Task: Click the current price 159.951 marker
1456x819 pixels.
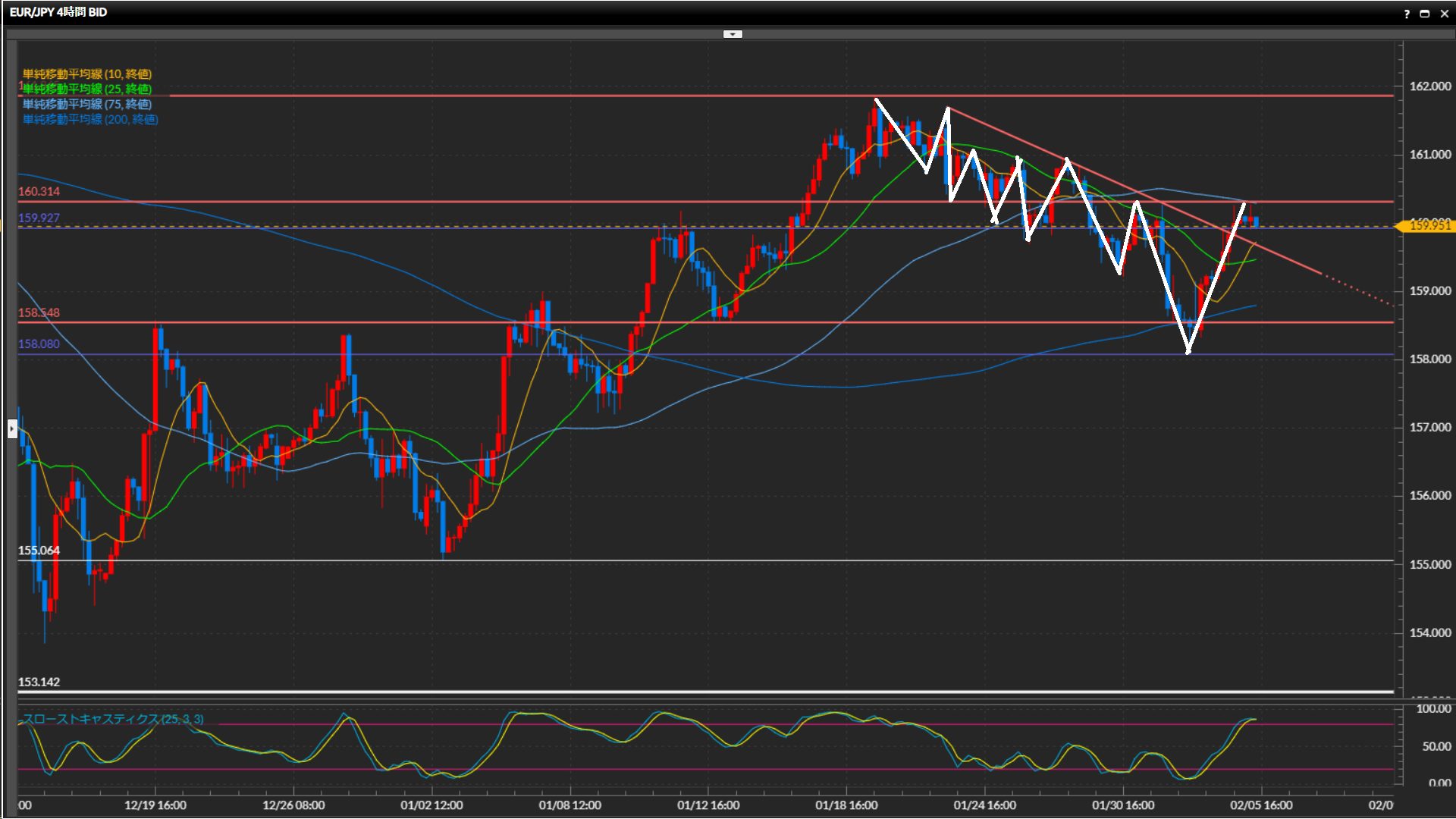Action: (x=1427, y=225)
